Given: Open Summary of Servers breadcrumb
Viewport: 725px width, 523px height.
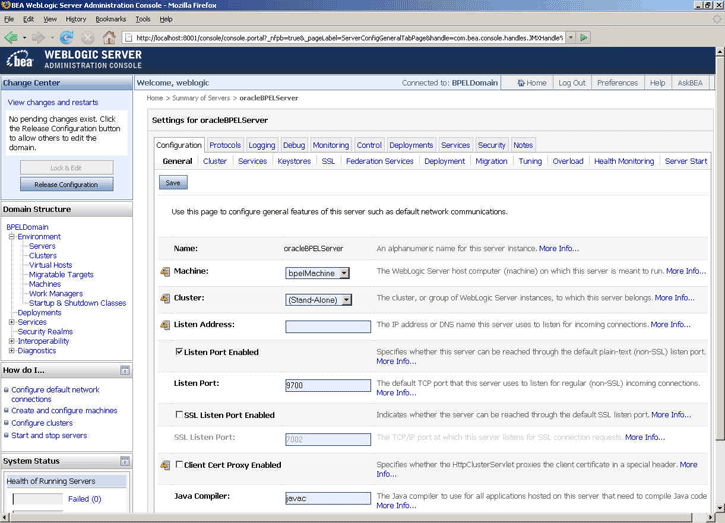Looking at the screenshot, I should [201, 98].
